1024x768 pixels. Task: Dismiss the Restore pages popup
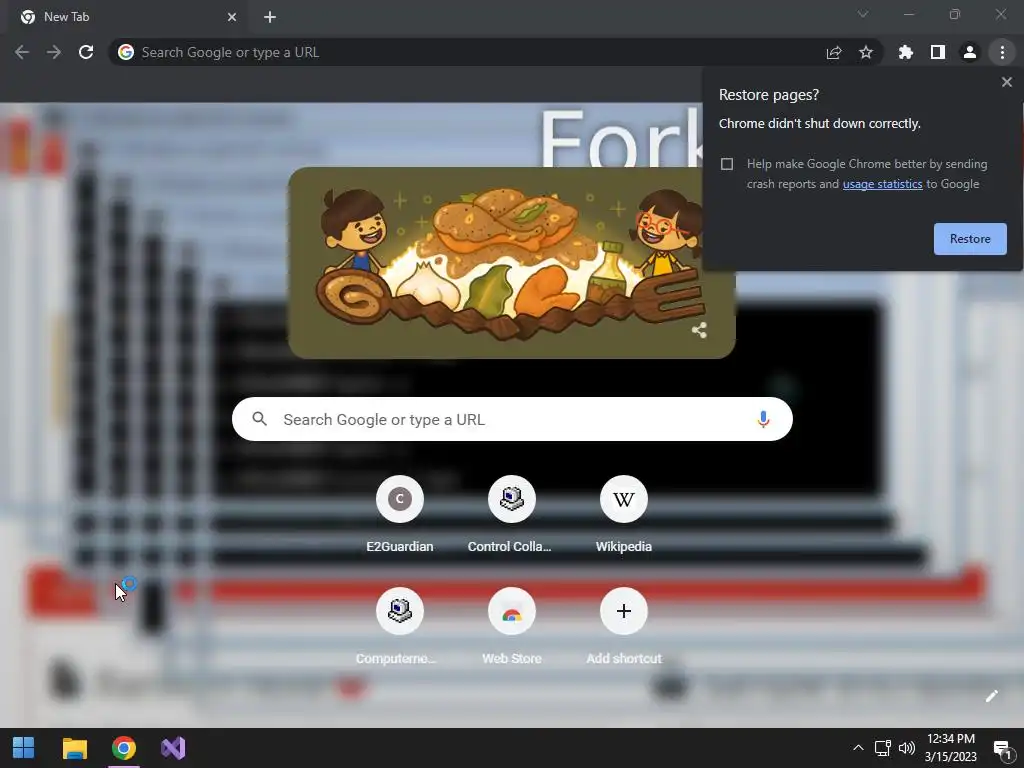pyautogui.click(x=1006, y=82)
